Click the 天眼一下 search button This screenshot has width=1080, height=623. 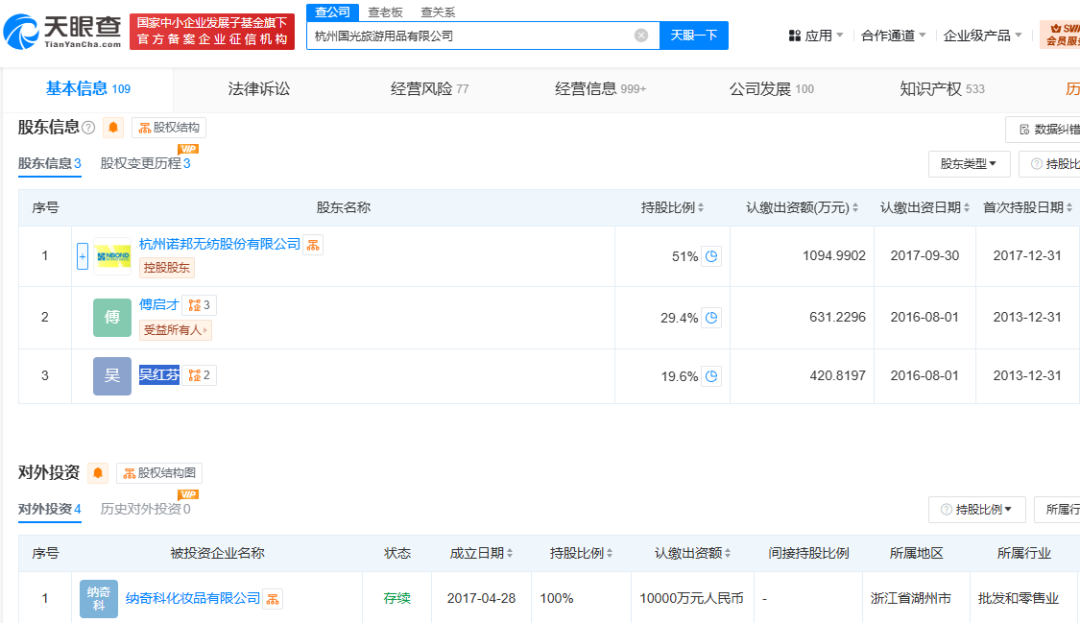coord(693,35)
